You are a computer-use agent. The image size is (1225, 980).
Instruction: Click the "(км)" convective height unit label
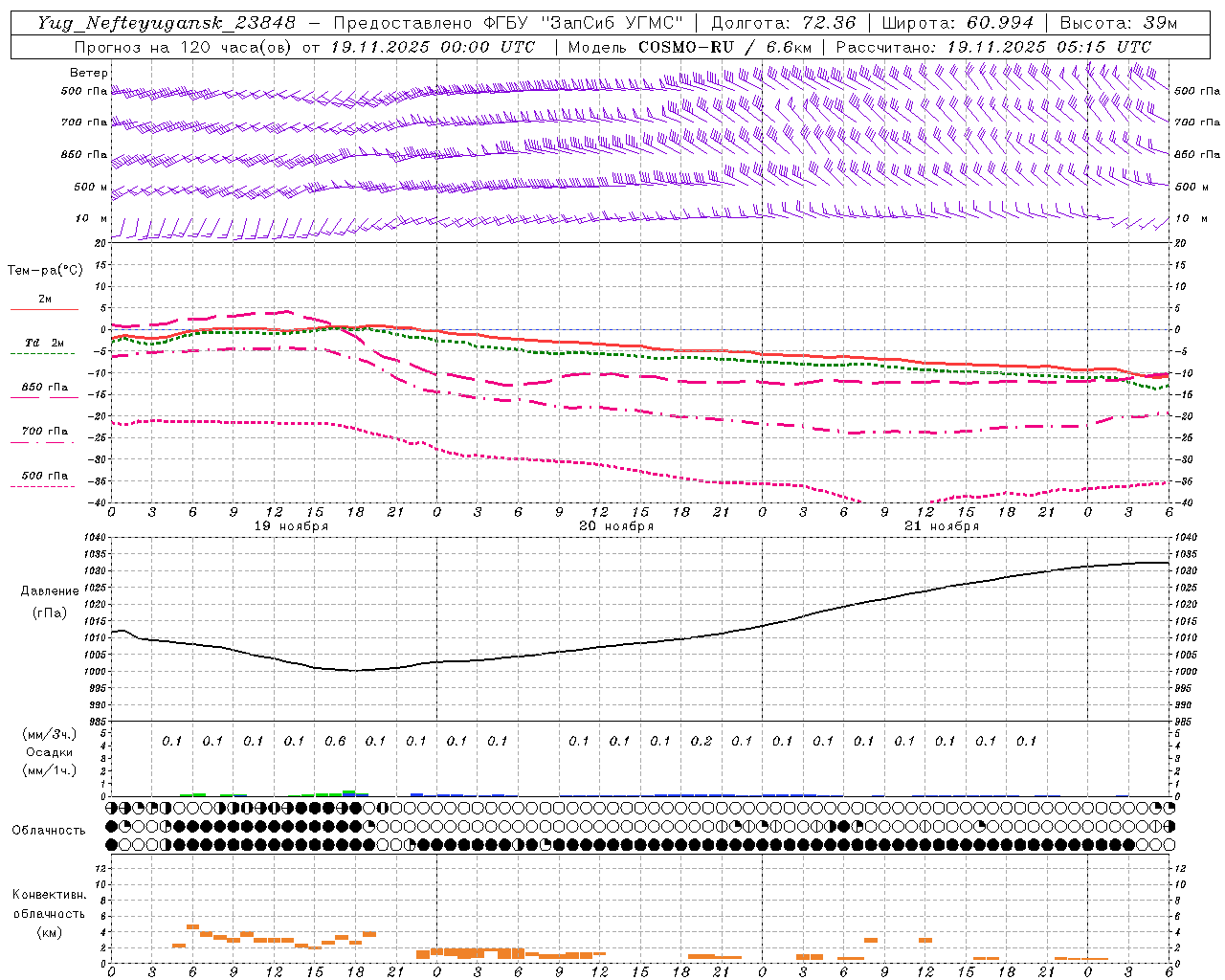coord(49,932)
